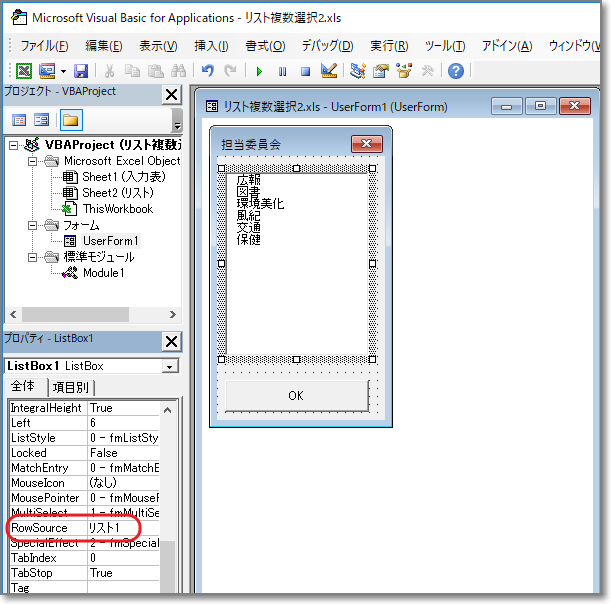The image size is (611, 604).
Task: Click View Code icon in Project panel
Action: point(19,120)
